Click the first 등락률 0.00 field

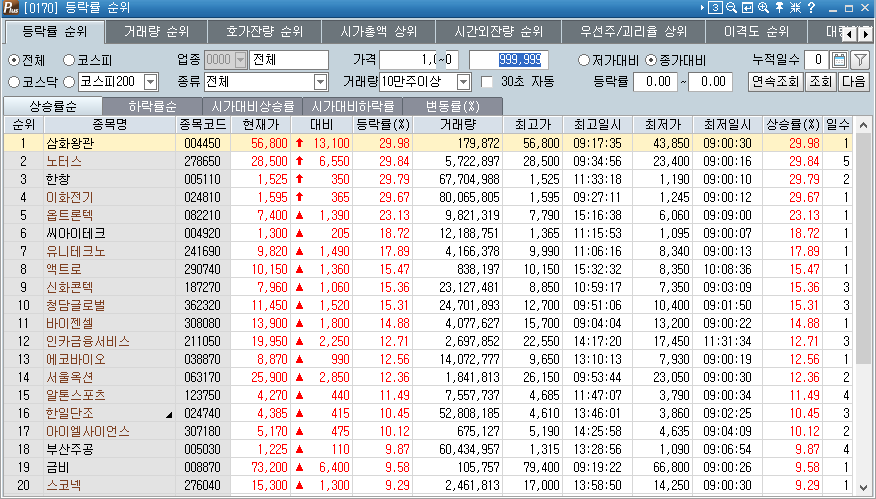pos(655,82)
